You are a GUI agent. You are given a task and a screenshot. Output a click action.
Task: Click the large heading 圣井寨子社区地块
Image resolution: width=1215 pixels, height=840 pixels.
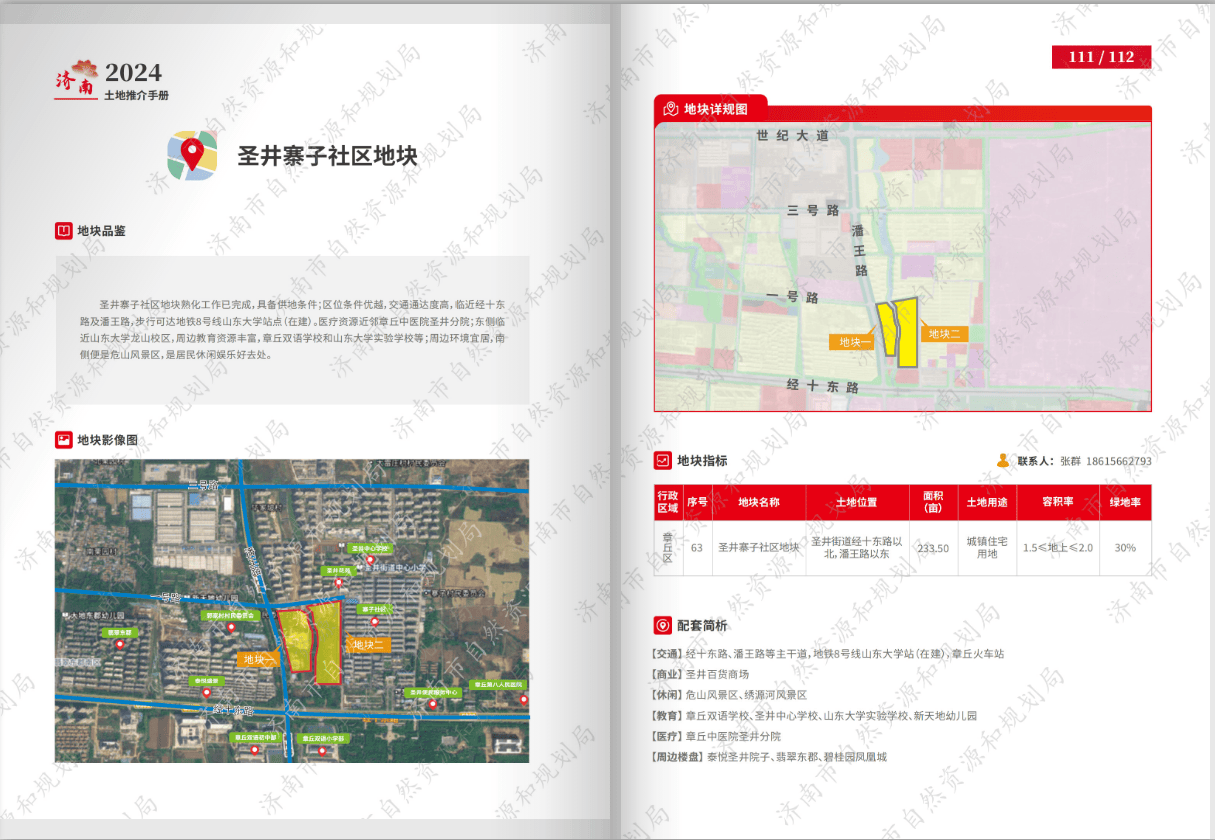[327, 156]
